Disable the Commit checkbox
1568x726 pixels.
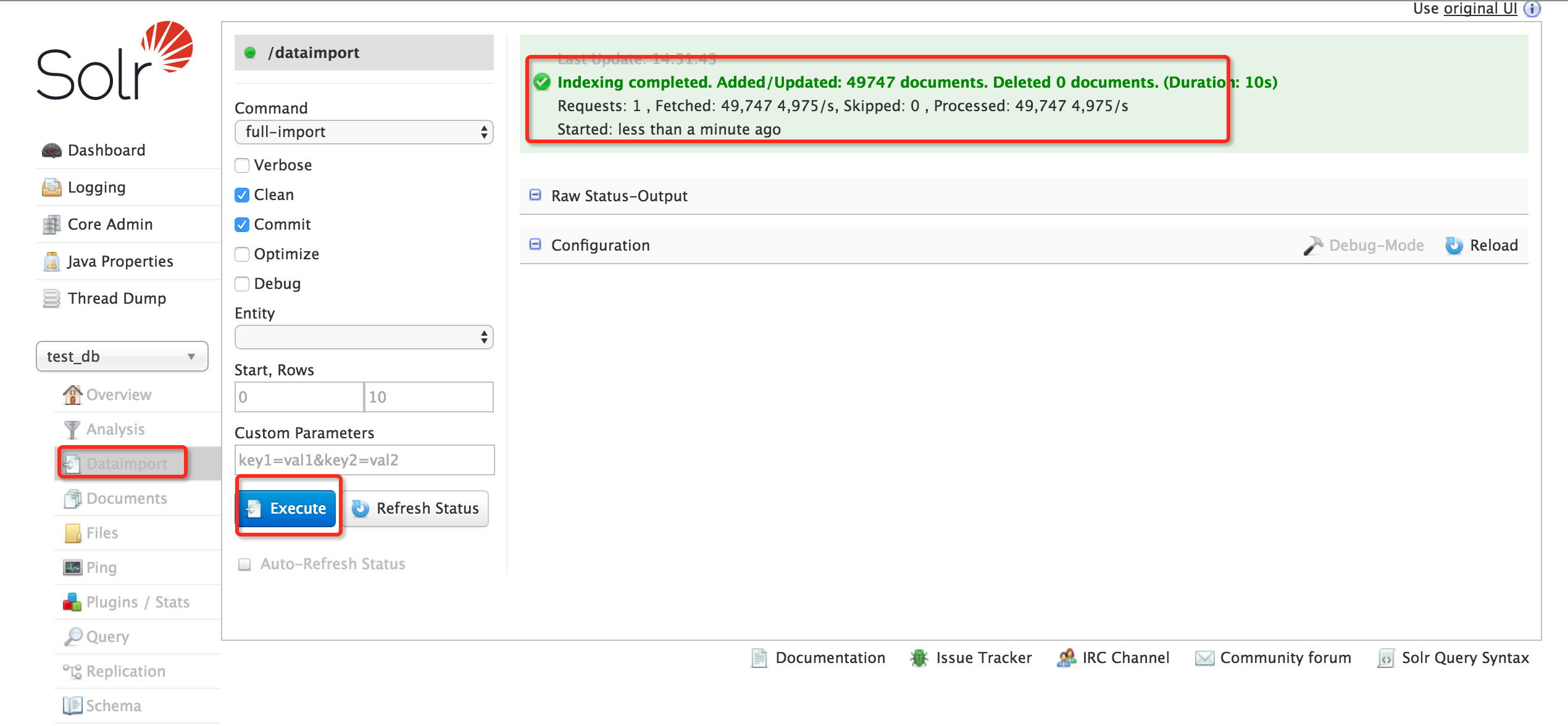coord(240,222)
